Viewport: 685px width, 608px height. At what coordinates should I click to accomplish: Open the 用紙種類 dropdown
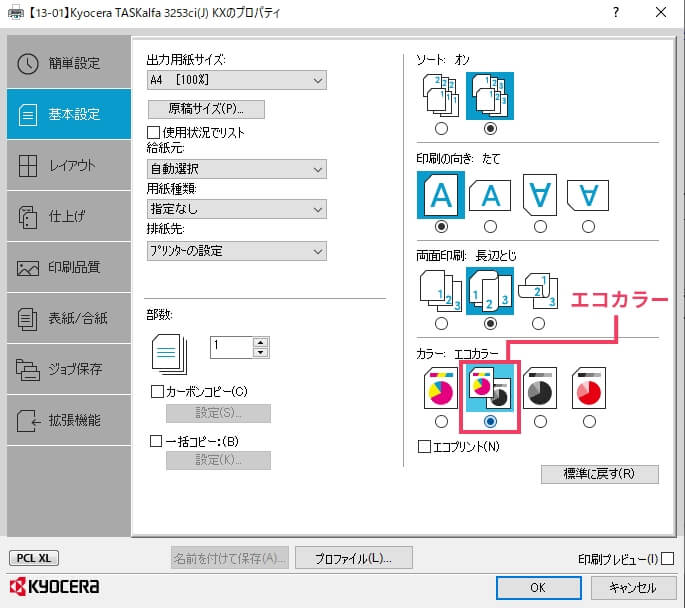tap(236, 209)
